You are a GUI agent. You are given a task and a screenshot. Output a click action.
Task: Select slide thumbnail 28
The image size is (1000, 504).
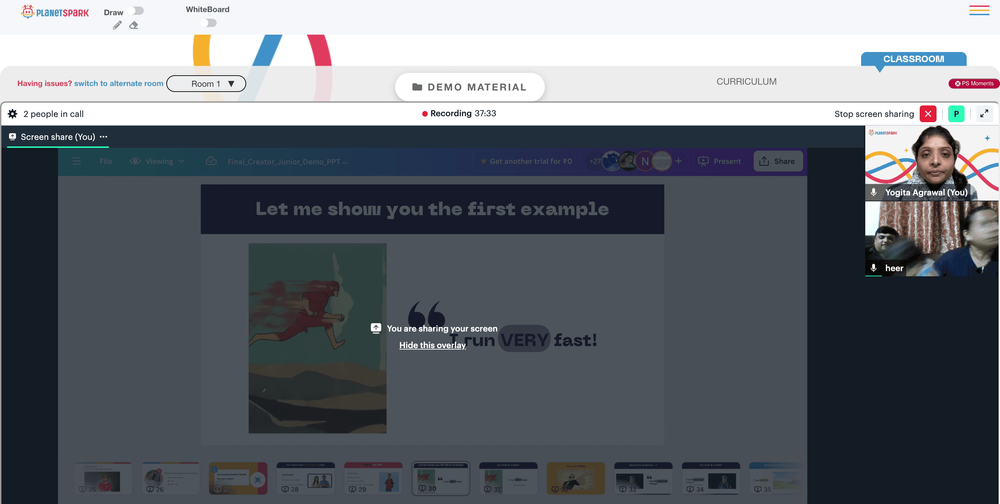coord(305,478)
